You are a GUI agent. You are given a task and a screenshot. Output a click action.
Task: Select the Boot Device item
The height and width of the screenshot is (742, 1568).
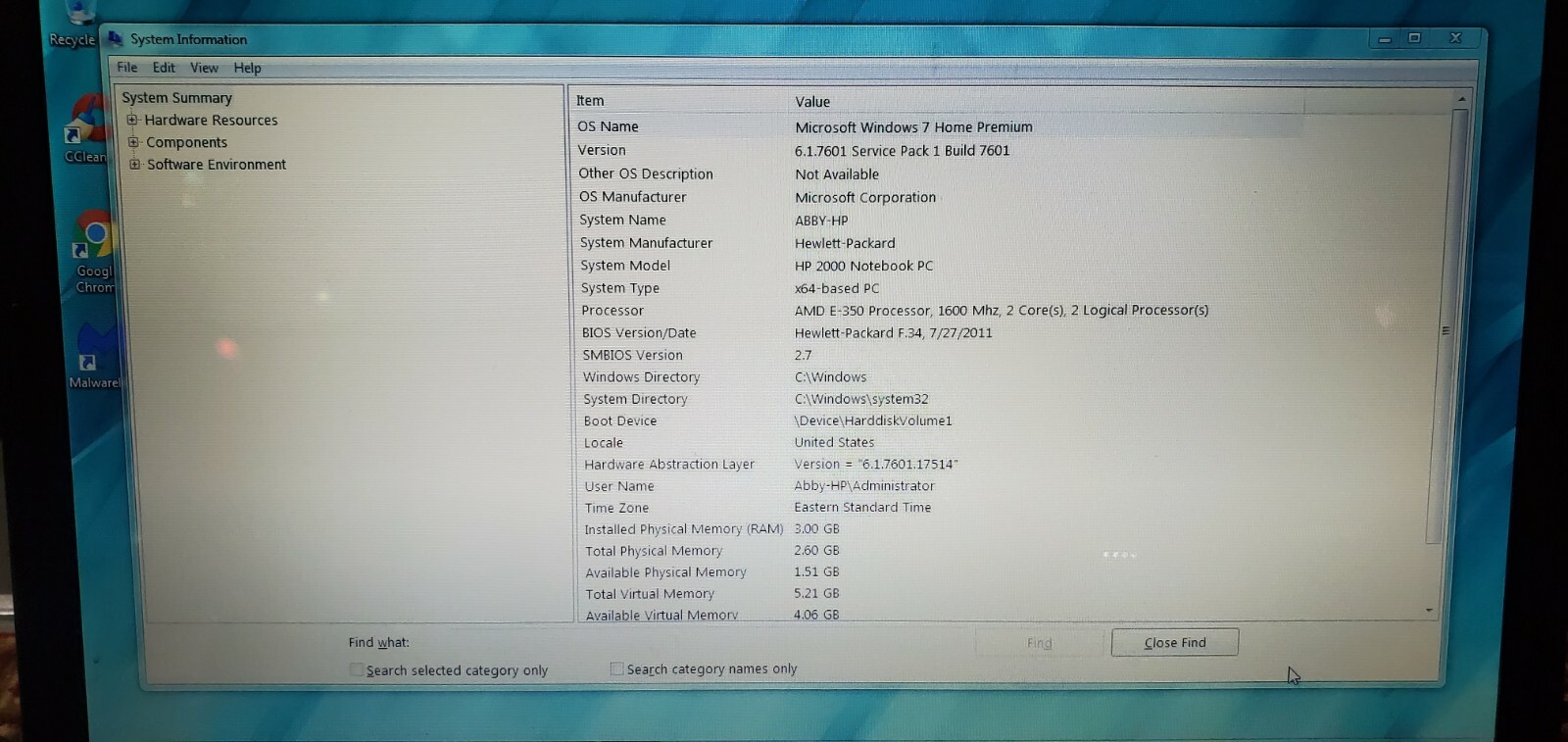620,420
